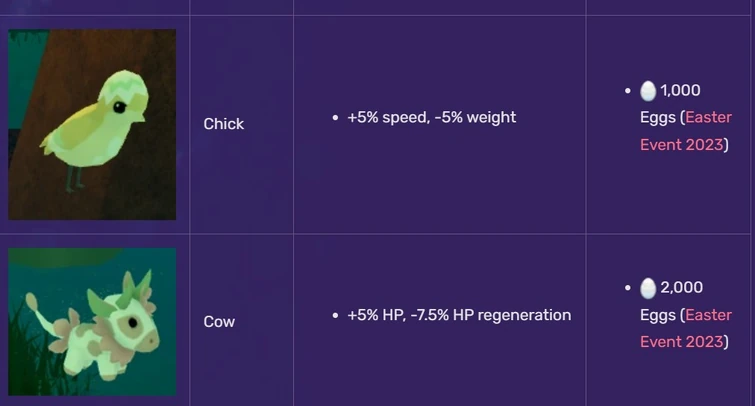This screenshot has height=406, width=755.
Task: Follow Easter Event 2023 link in Cow row
Action: pyautogui.click(x=688, y=328)
